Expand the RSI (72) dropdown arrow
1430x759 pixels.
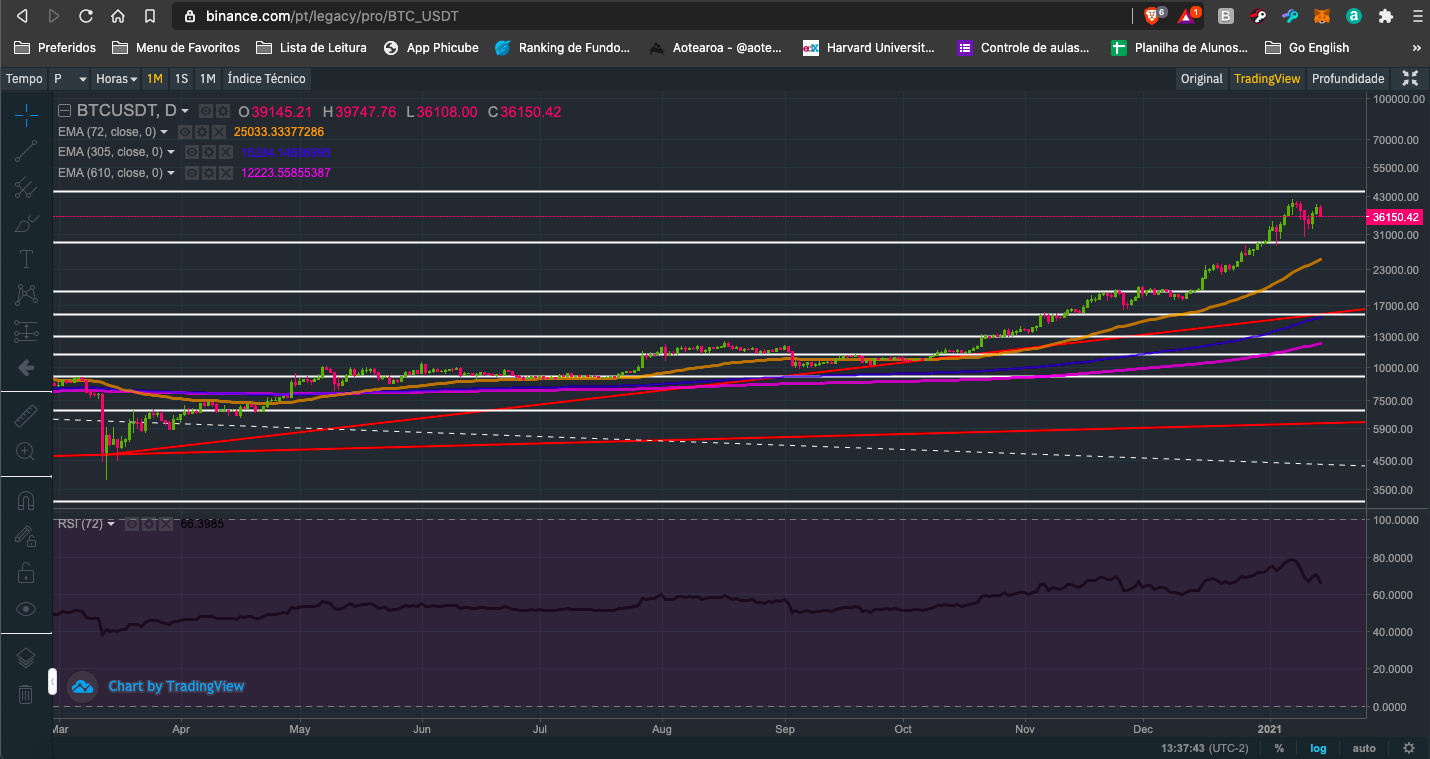pos(111,524)
